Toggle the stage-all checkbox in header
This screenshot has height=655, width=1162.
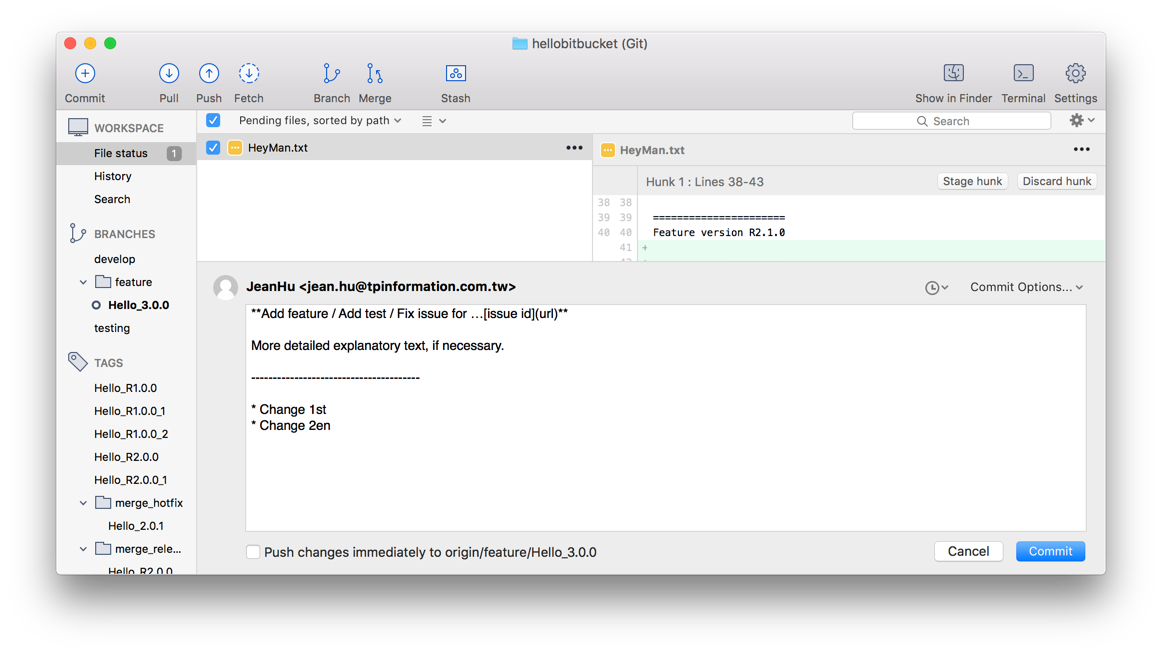click(x=213, y=120)
